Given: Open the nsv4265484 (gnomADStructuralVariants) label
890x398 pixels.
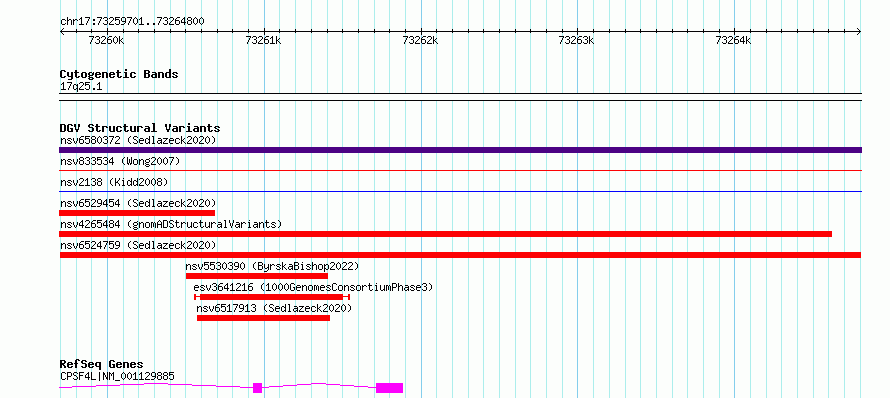Looking at the screenshot, I should [171, 224].
